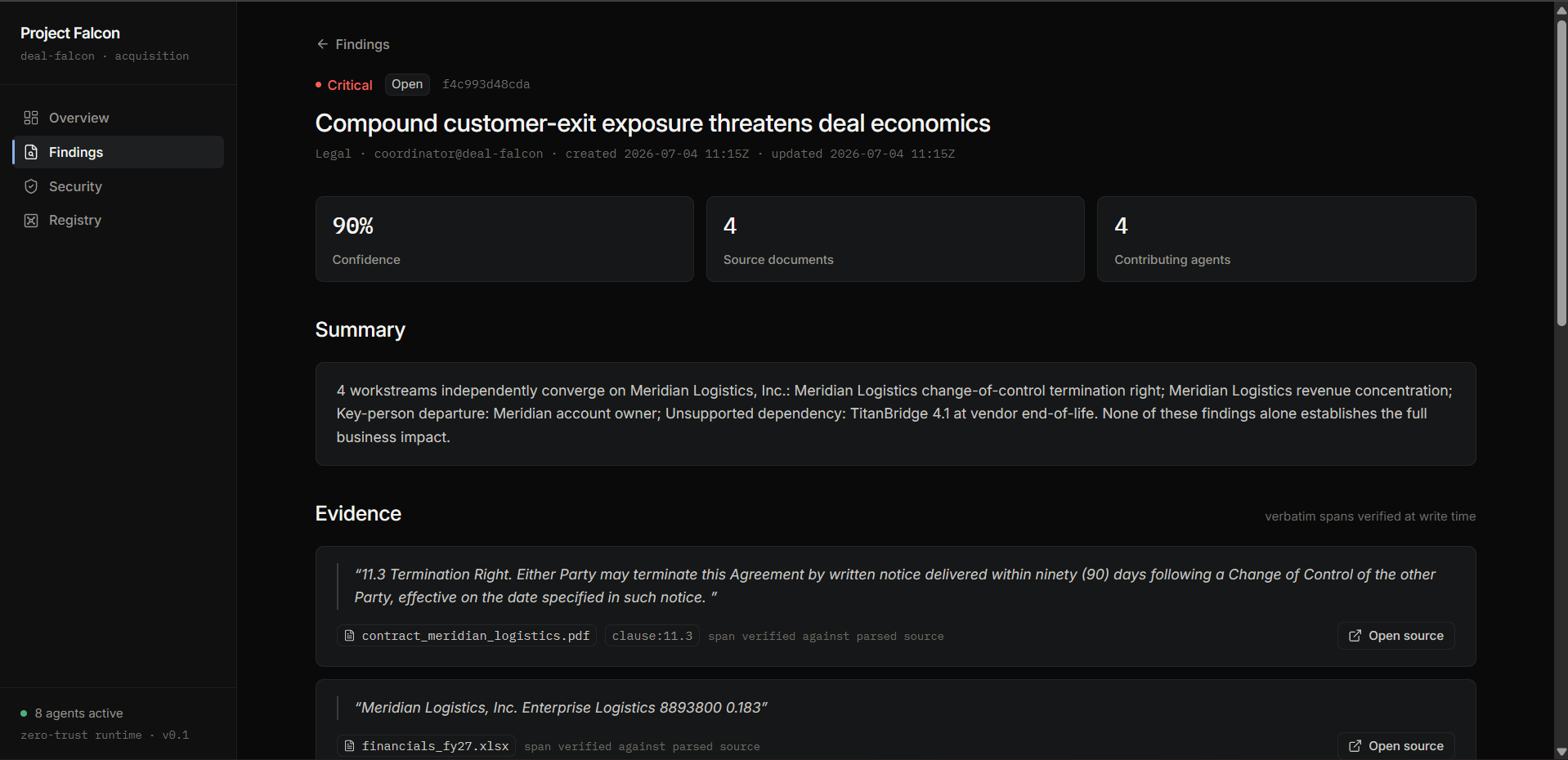Click the back arrow next to Findings
The image size is (1568, 760).
[322, 44]
